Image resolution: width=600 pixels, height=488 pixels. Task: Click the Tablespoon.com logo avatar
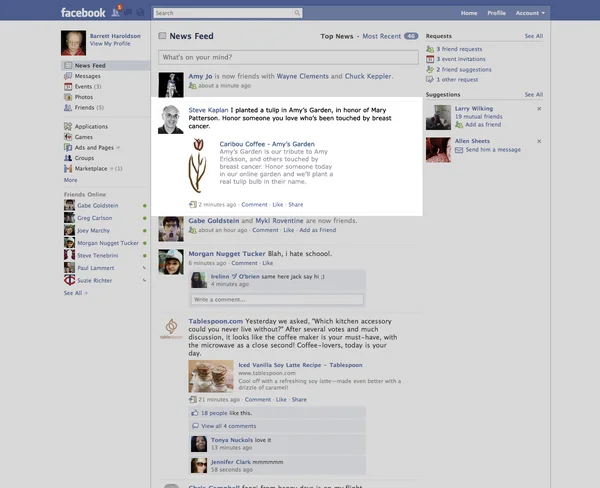click(x=171, y=329)
